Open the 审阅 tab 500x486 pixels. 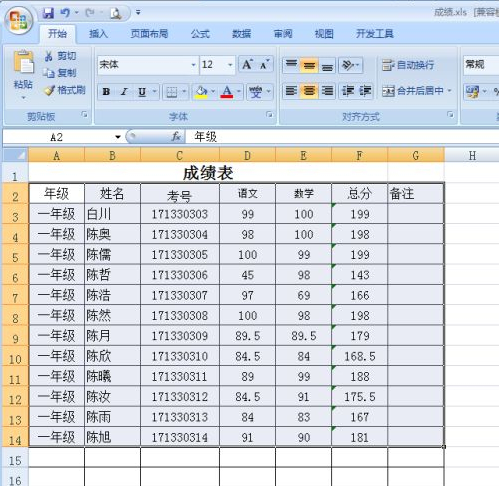pyautogui.click(x=283, y=34)
